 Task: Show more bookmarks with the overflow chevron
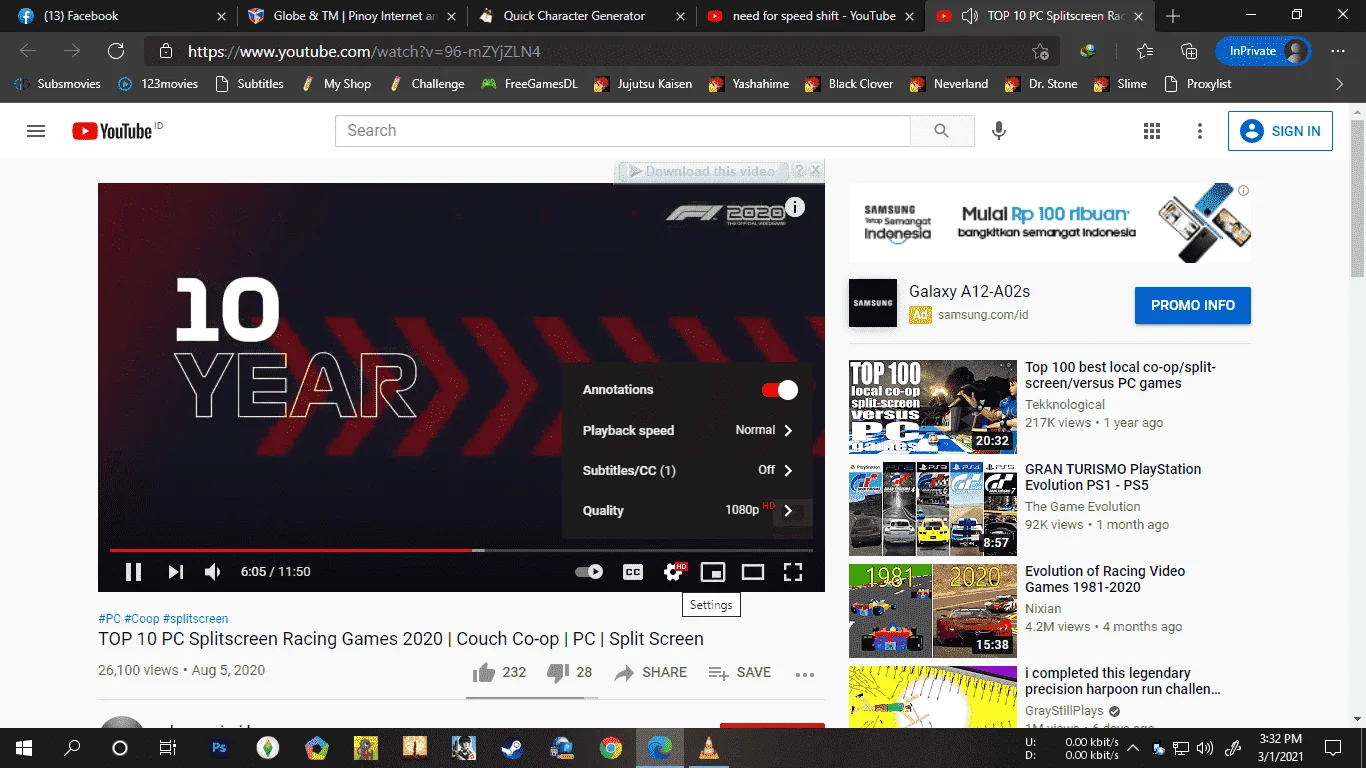click(1340, 84)
